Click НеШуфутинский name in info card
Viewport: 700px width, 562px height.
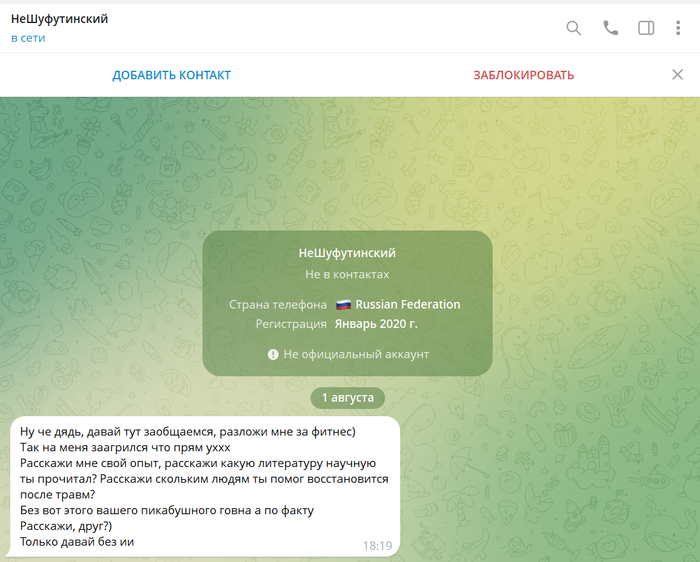pos(347,253)
